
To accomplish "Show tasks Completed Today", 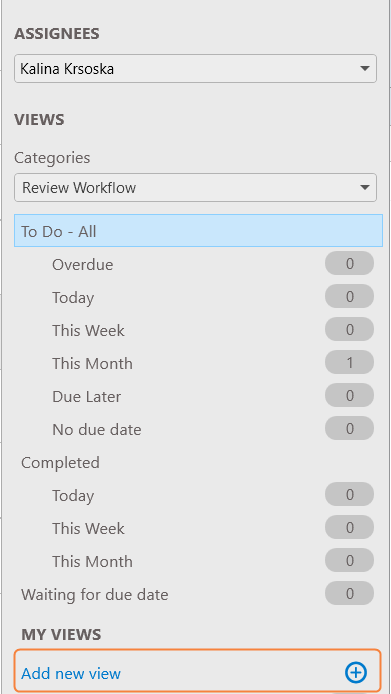I will point(73,495).
